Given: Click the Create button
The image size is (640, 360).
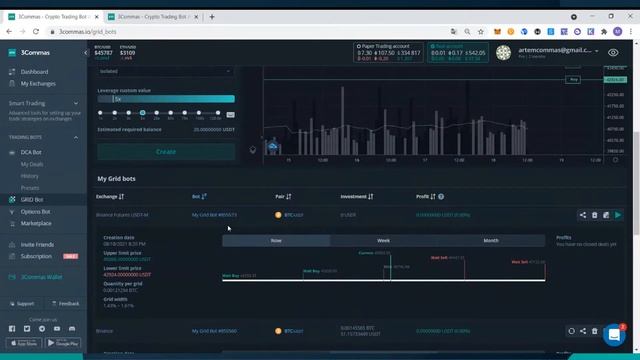Looking at the screenshot, I should pos(166,152).
